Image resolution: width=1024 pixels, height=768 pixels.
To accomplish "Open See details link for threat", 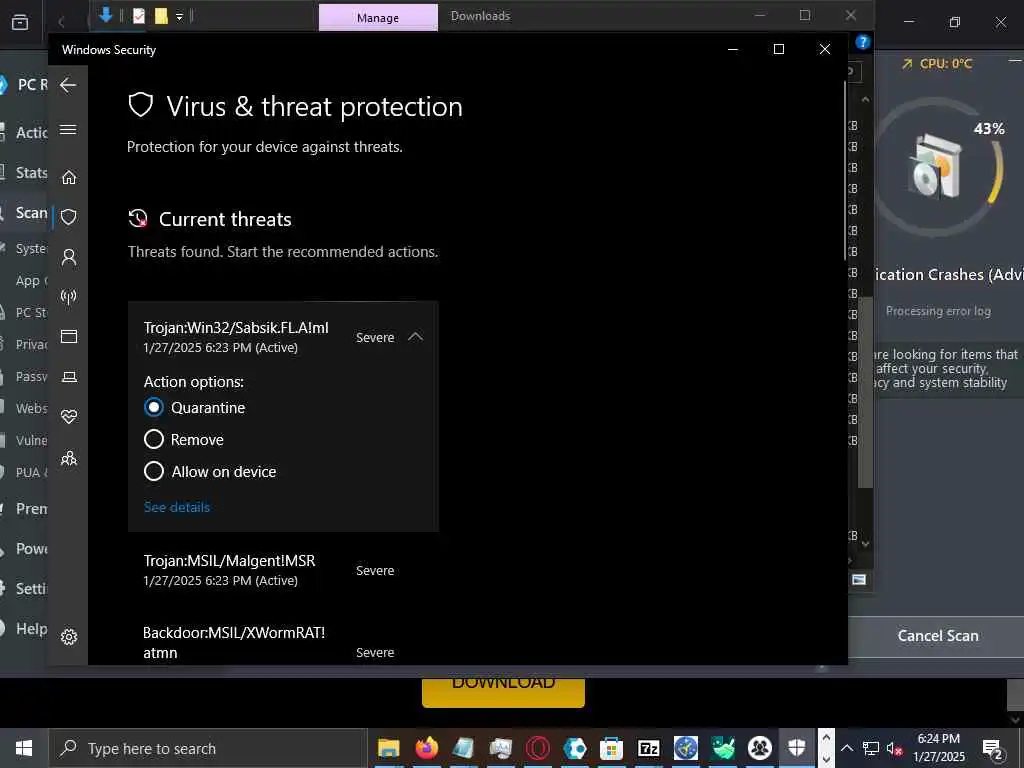I will point(177,507).
